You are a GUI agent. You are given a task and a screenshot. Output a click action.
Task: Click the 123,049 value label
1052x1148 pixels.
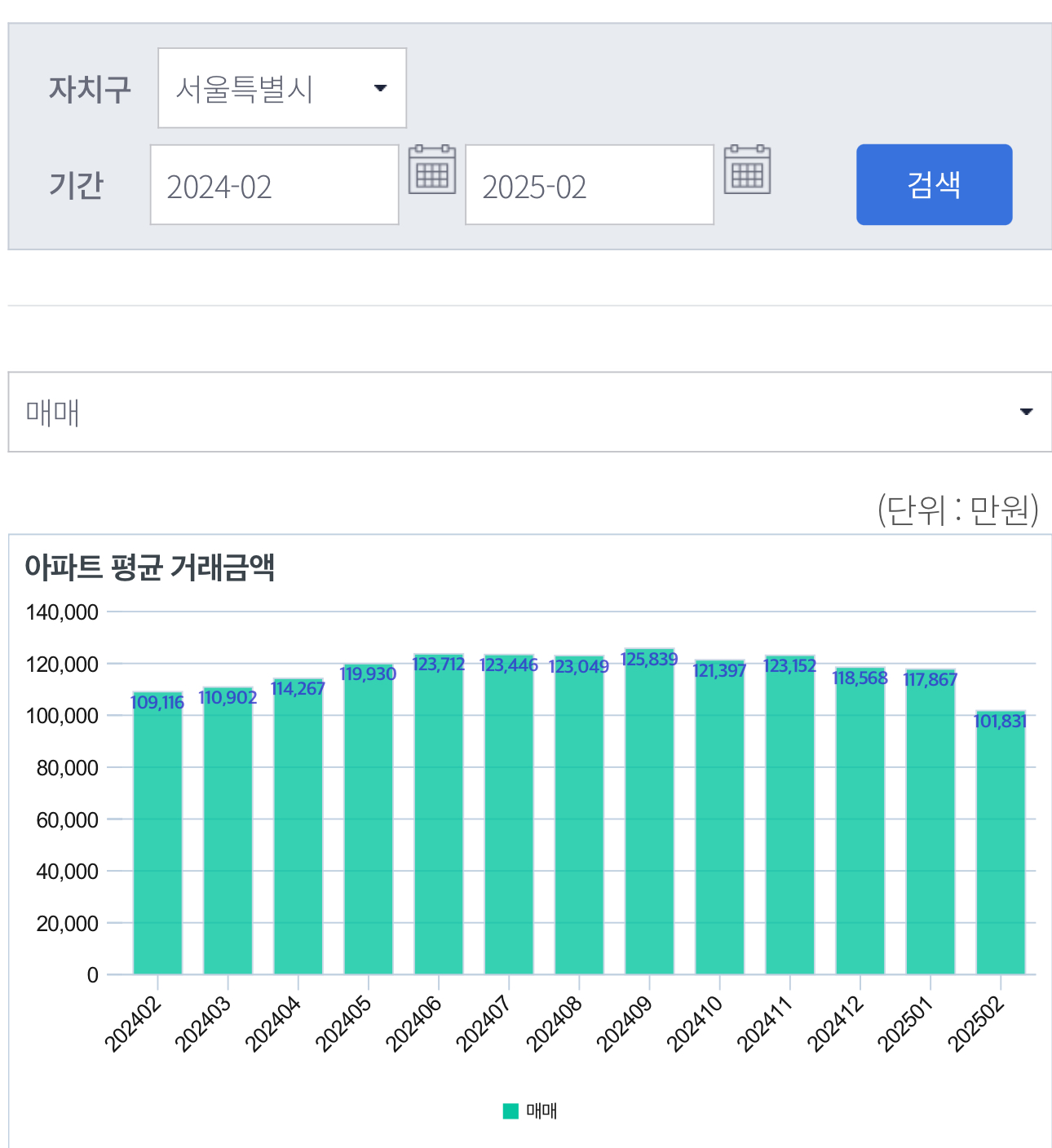(579, 666)
